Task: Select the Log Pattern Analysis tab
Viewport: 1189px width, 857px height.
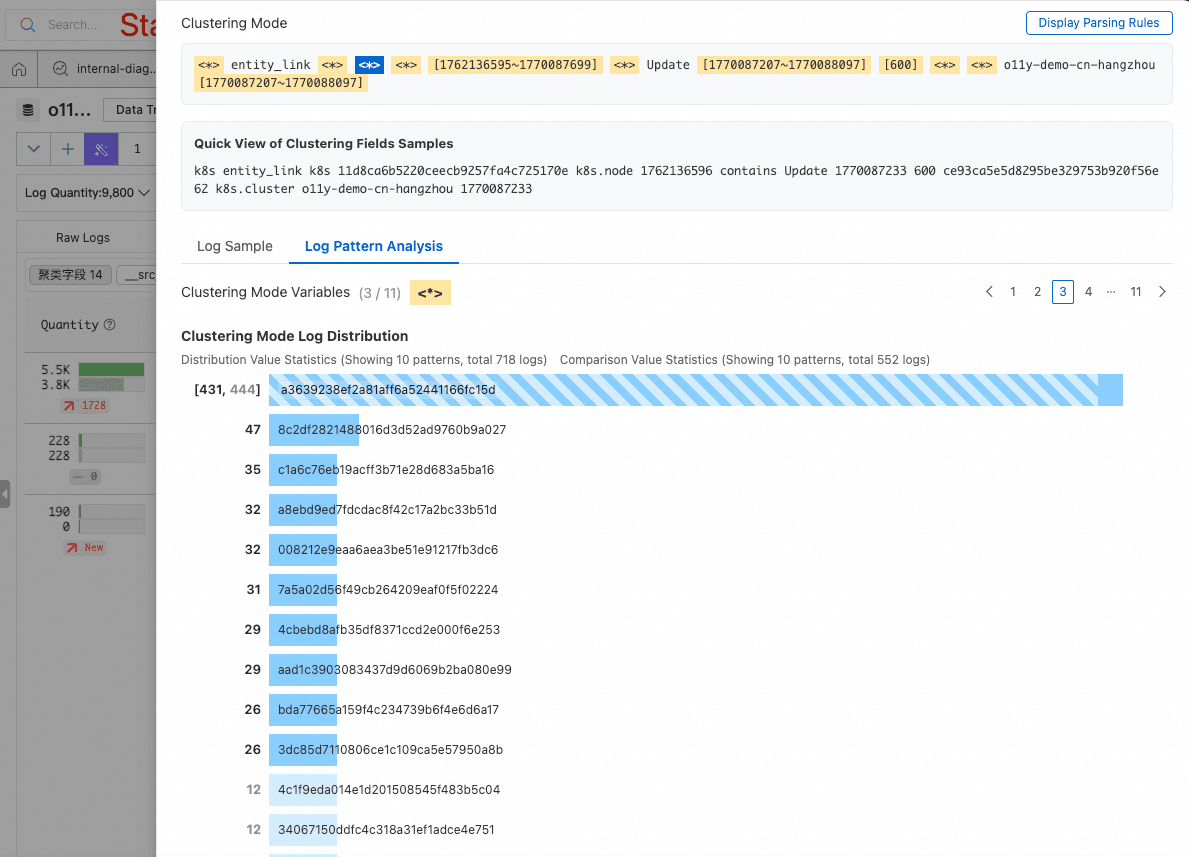Action: pyautogui.click(x=373, y=246)
